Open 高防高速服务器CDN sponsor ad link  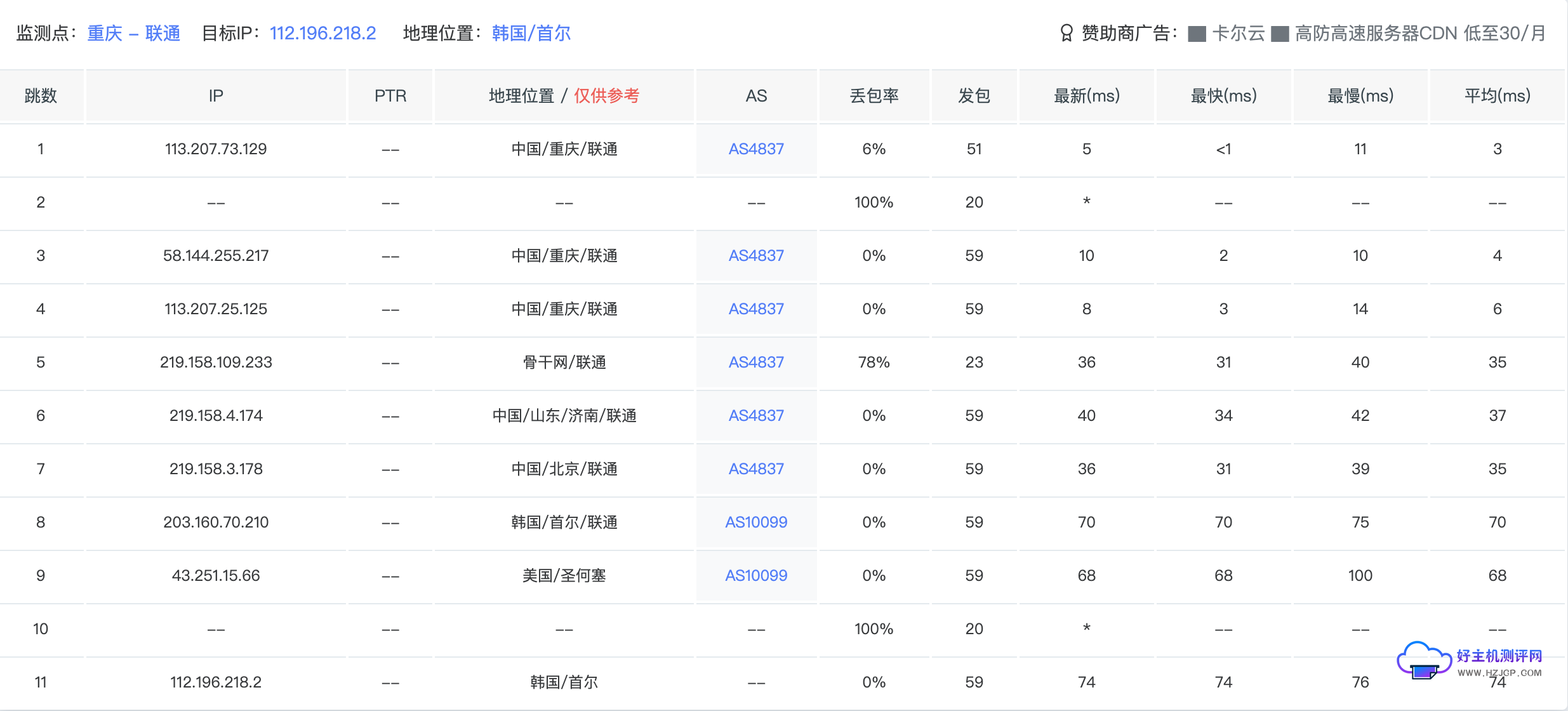1419,33
